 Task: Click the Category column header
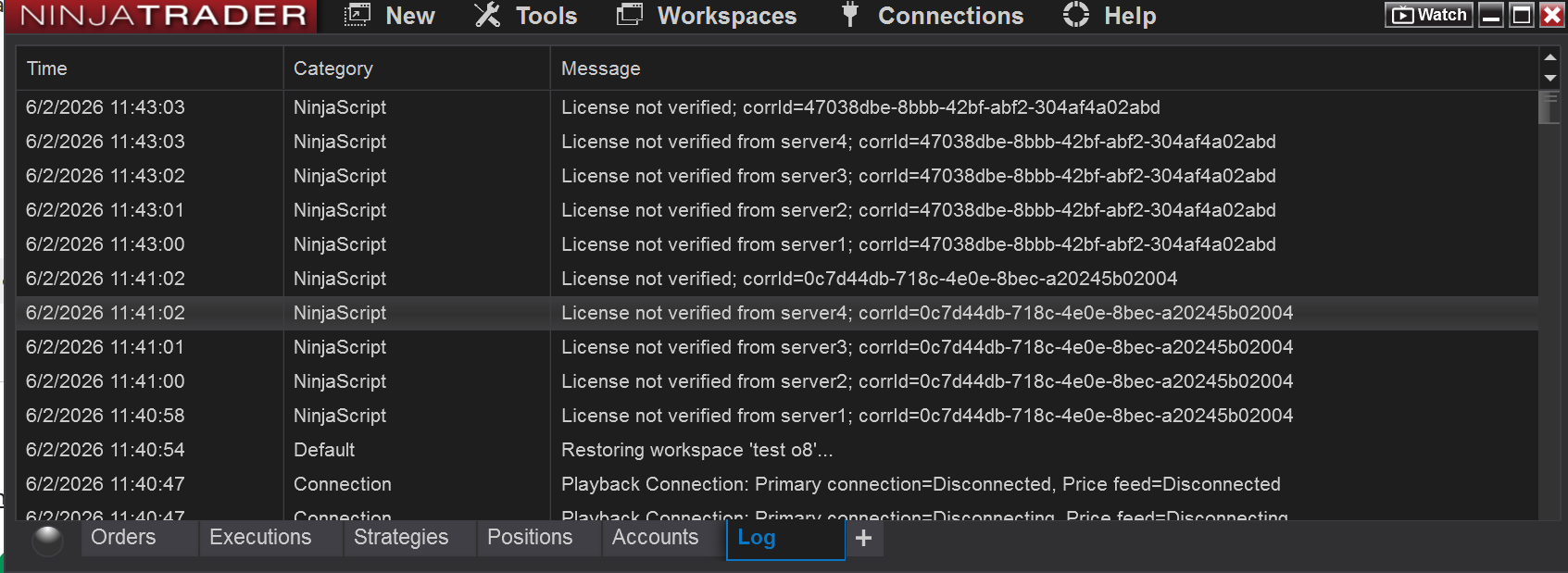pyautogui.click(x=332, y=69)
